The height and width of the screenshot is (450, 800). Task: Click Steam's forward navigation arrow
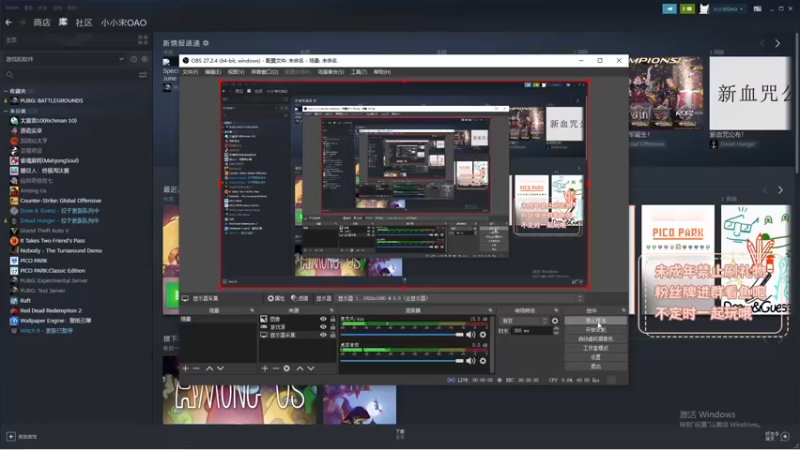click(22, 22)
